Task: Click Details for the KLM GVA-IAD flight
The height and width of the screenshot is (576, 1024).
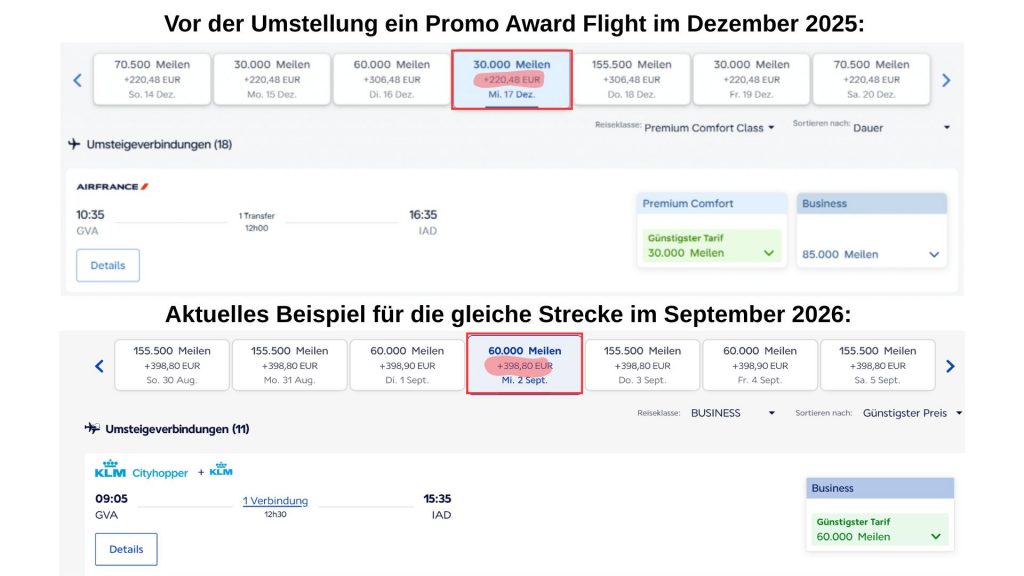Action: [126, 549]
